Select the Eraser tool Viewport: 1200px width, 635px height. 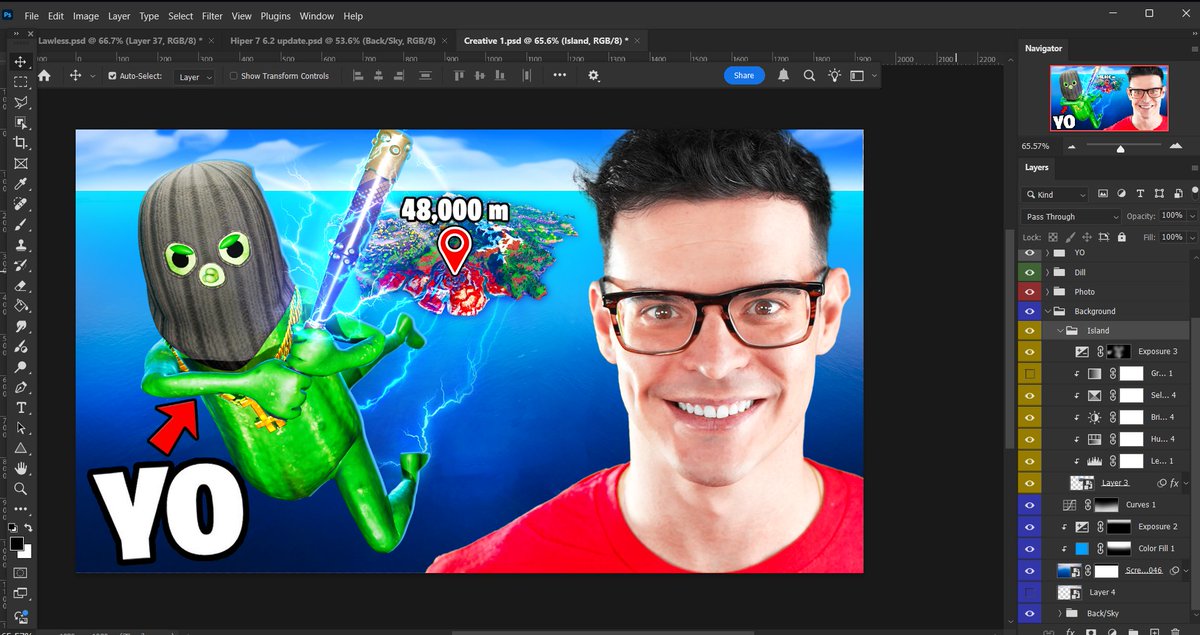pyautogui.click(x=20, y=285)
